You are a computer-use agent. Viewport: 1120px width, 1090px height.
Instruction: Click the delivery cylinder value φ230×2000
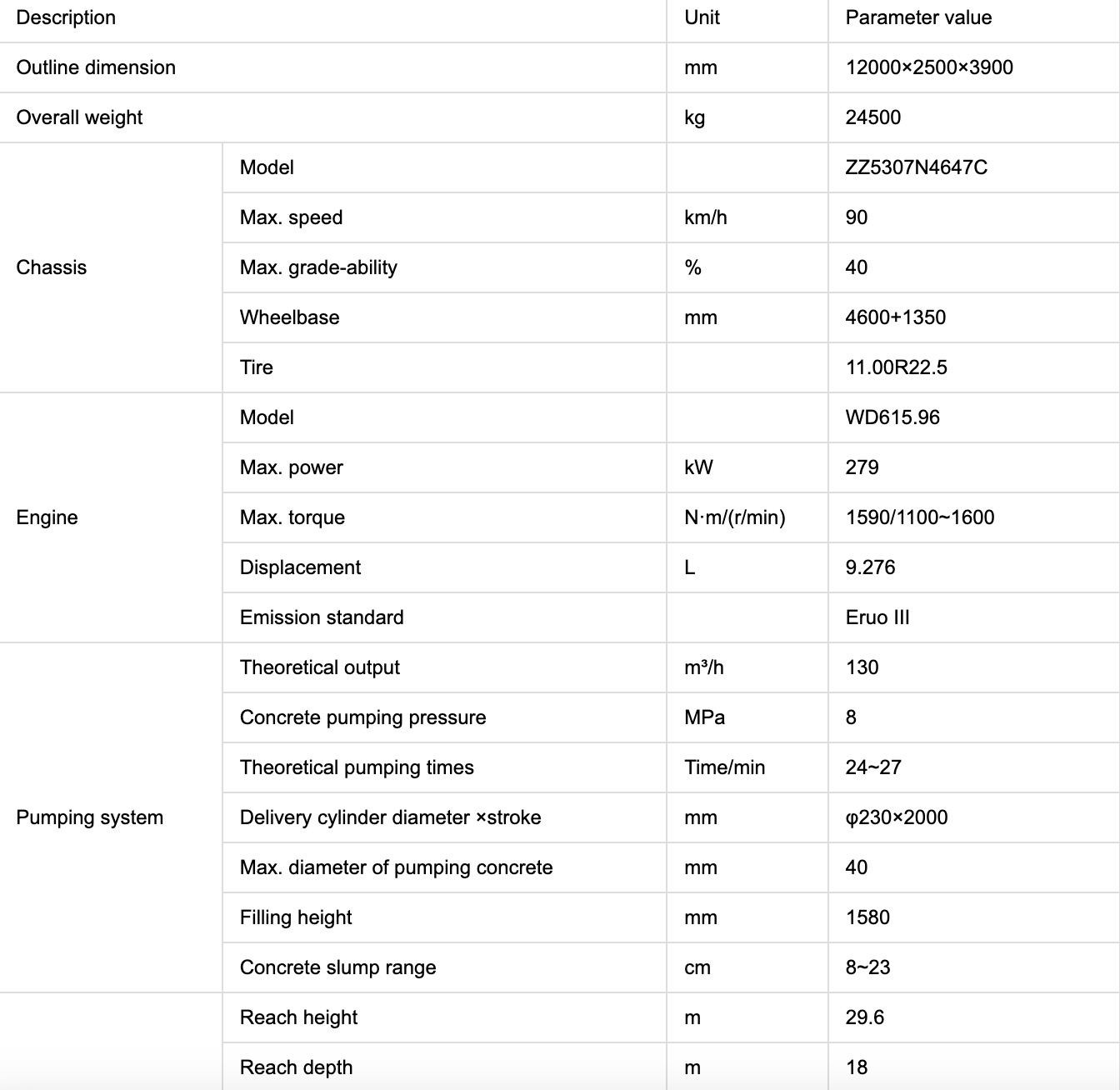pyautogui.click(x=896, y=817)
